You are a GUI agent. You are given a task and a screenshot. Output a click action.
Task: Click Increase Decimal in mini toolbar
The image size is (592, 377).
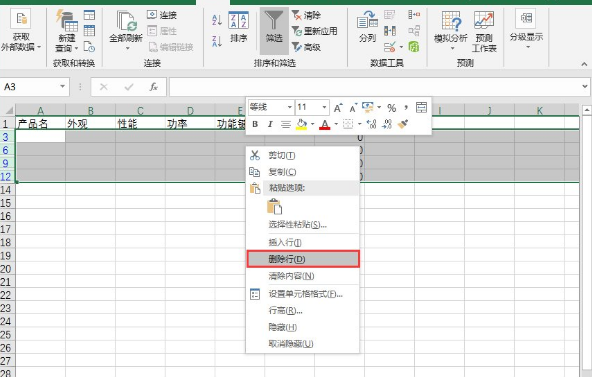point(372,124)
